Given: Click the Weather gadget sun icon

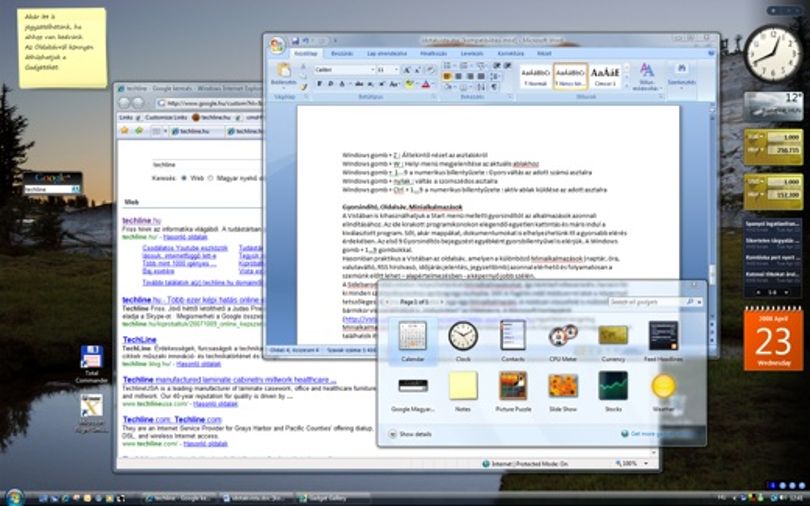Looking at the screenshot, I should point(663,386).
